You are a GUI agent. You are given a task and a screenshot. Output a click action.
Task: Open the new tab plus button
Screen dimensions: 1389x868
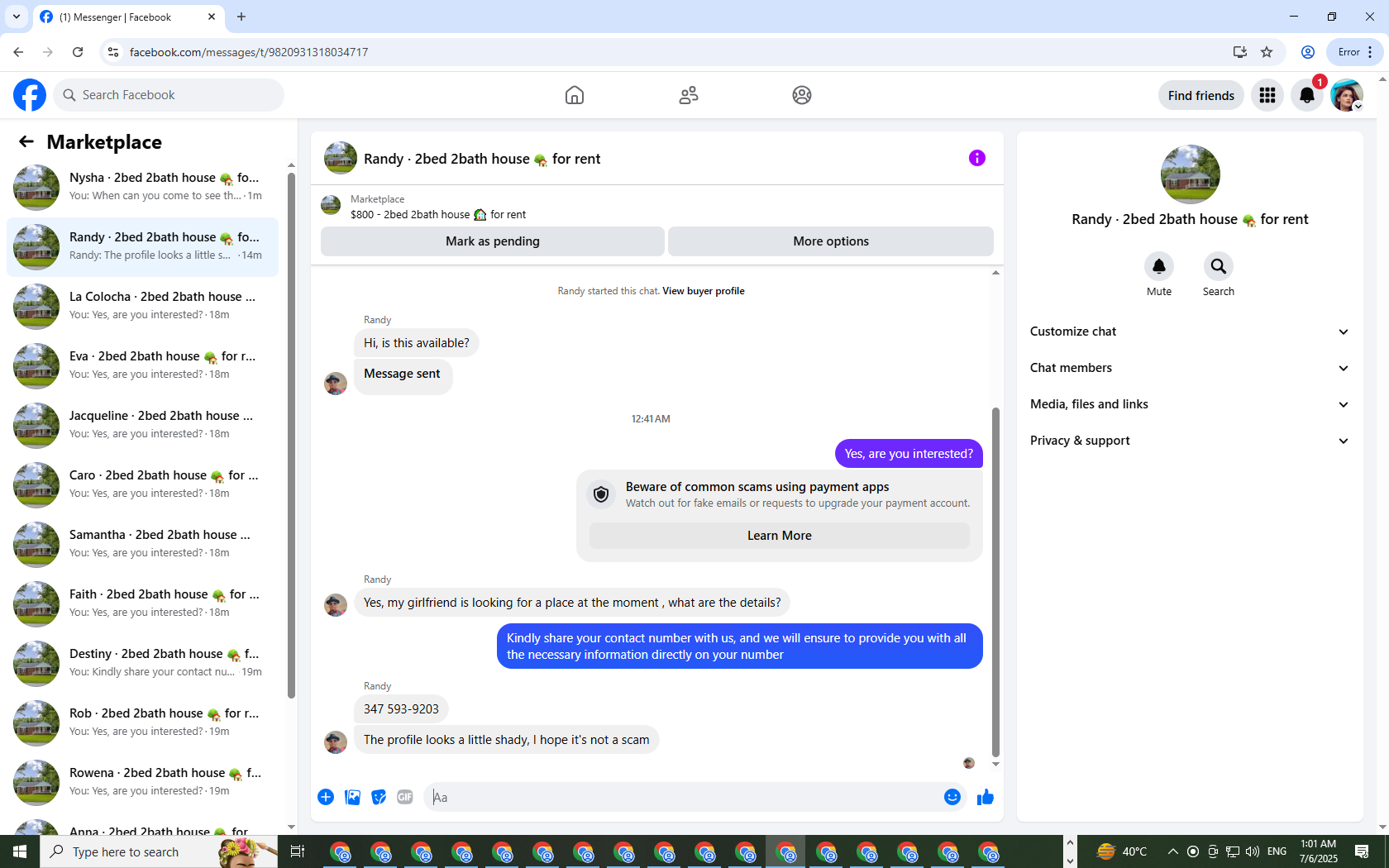pos(241,17)
